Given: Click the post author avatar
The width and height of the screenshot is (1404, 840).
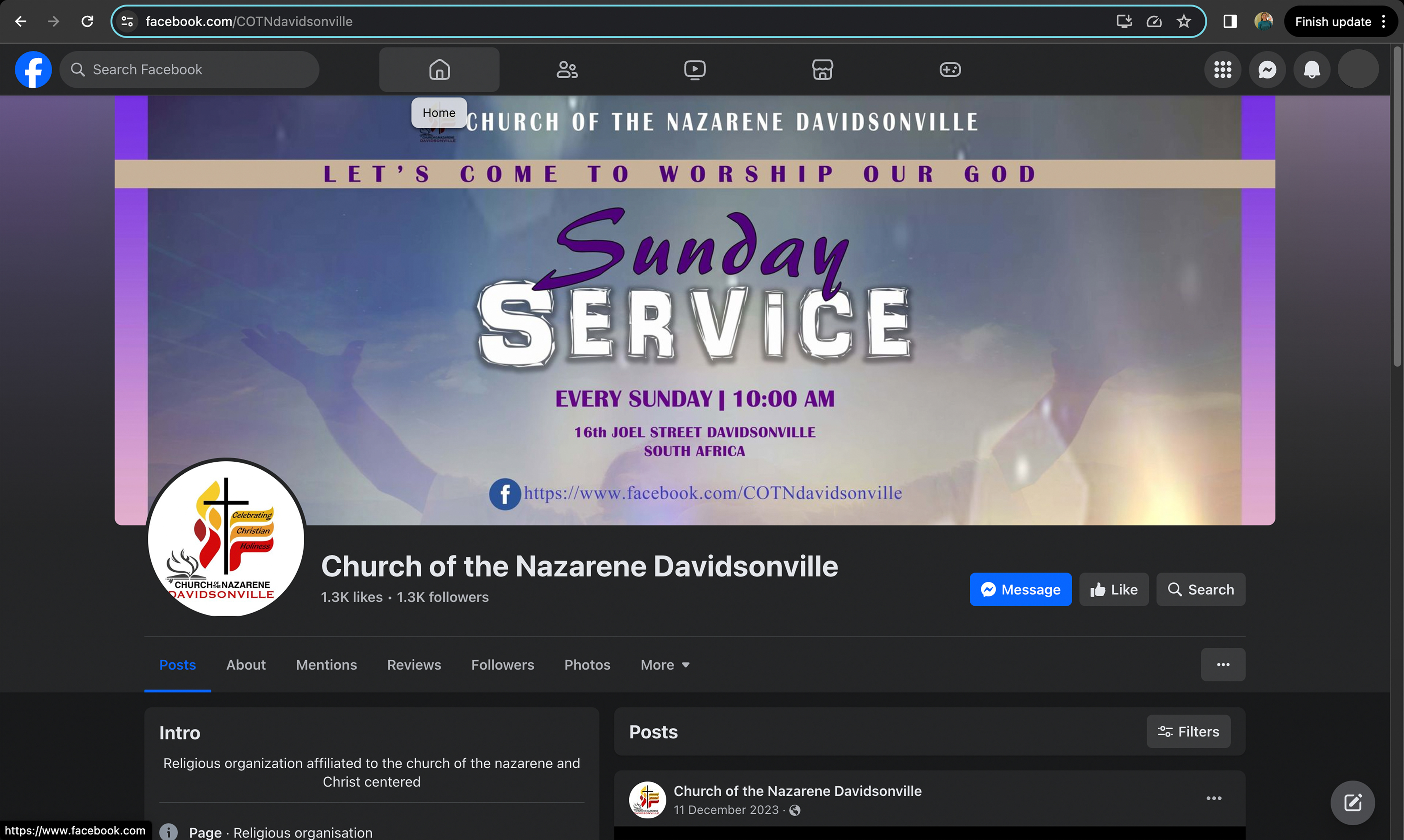Looking at the screenshot, I should click(x=647, y=800).
